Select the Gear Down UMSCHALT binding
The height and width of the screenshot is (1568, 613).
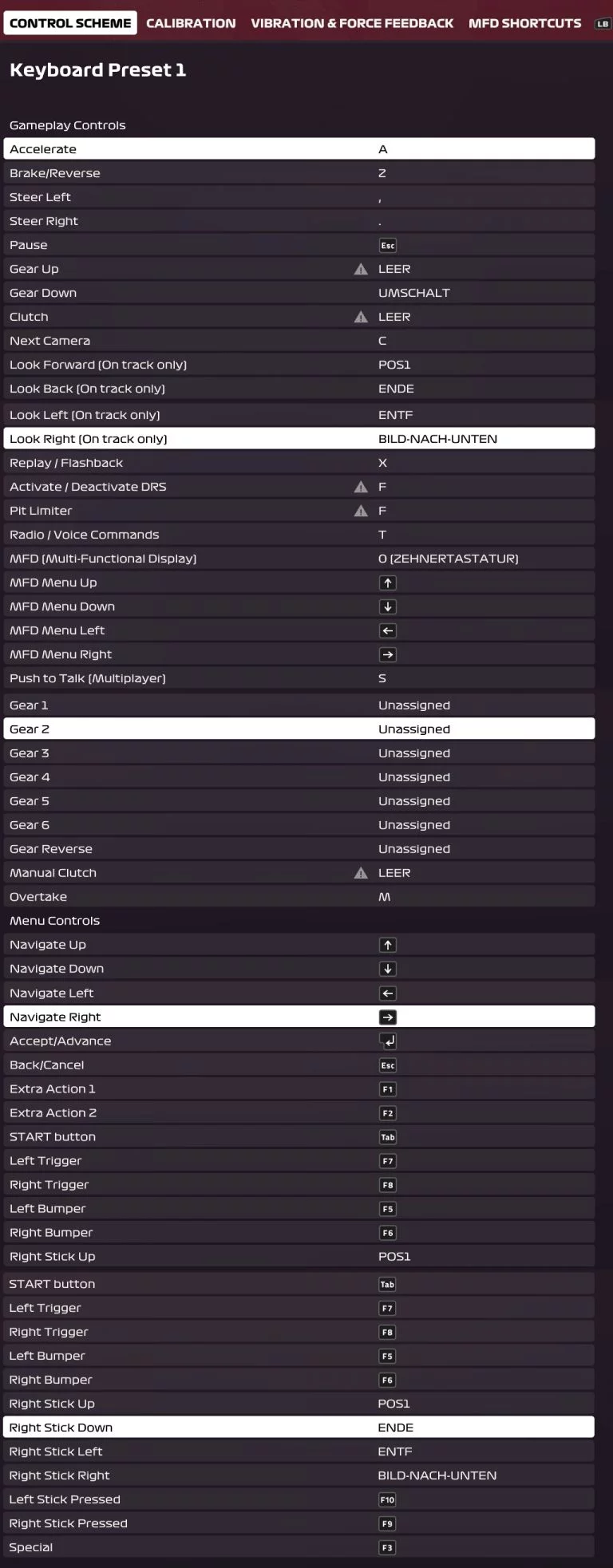pos(414,293)
